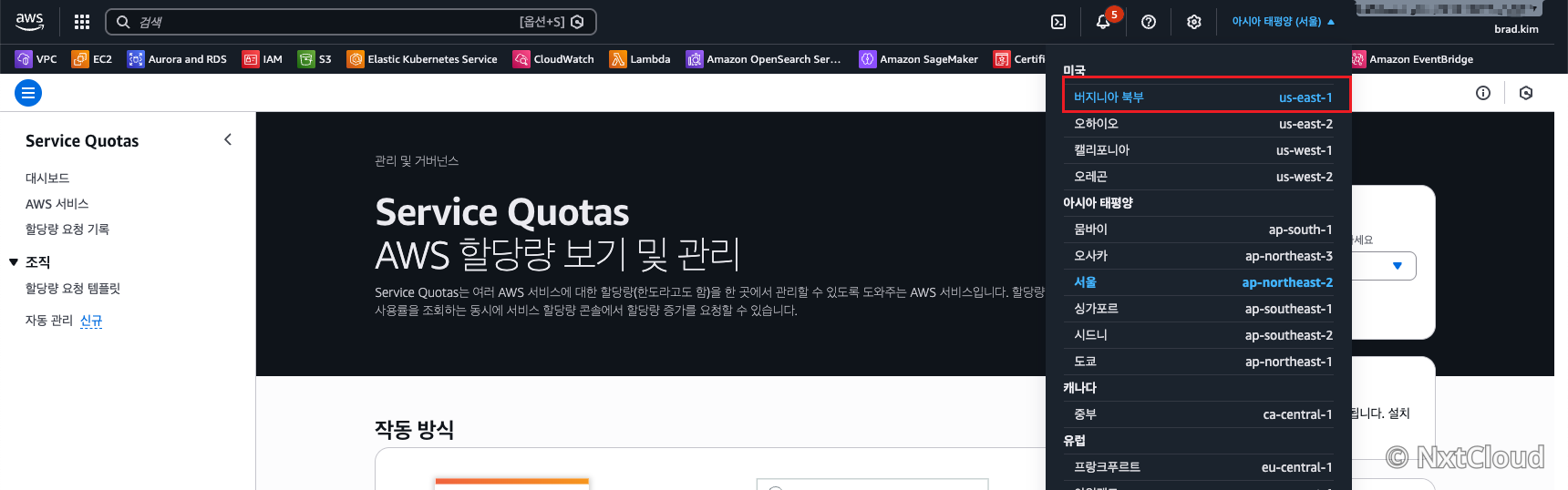Open the Amazon SageMaker shortcut

point(919,59)
